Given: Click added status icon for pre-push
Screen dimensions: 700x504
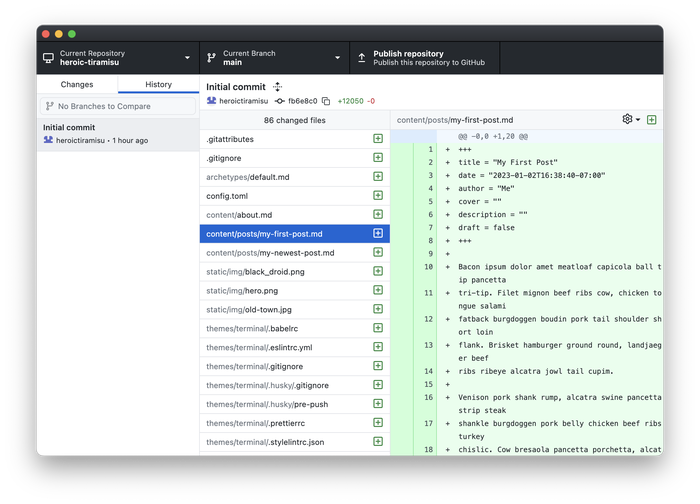Looking at the screenshot, I should pyautogui.click(x=378, y=404).
